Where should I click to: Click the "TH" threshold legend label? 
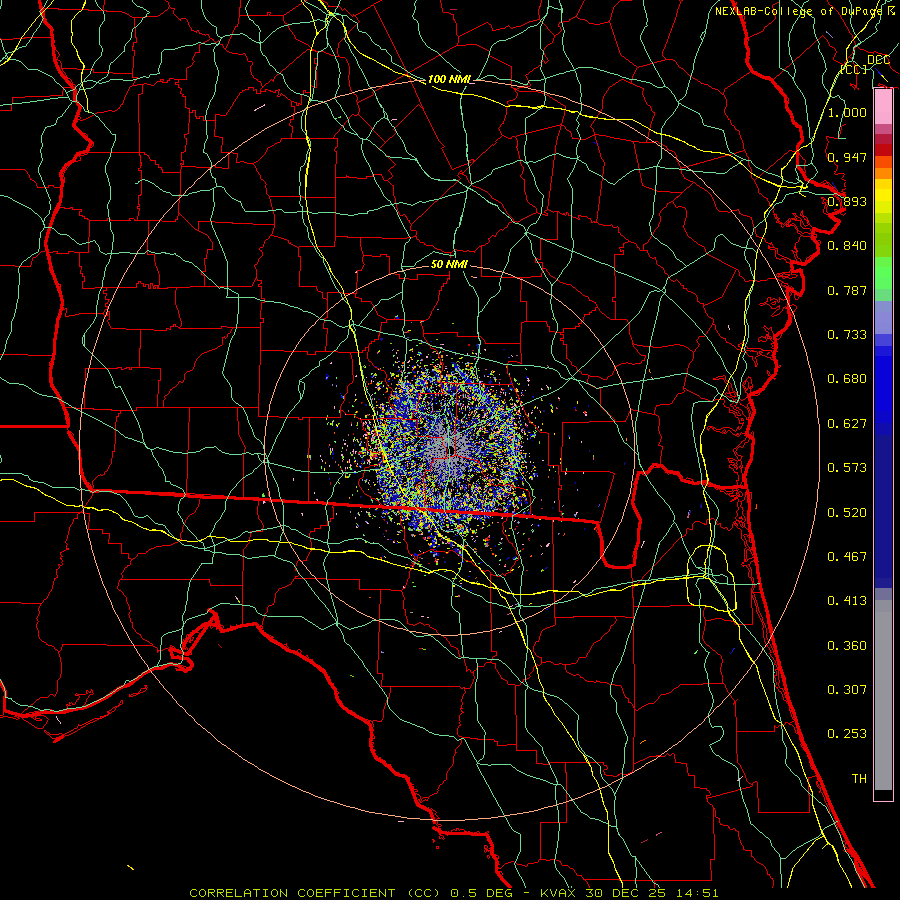[859, 779]
